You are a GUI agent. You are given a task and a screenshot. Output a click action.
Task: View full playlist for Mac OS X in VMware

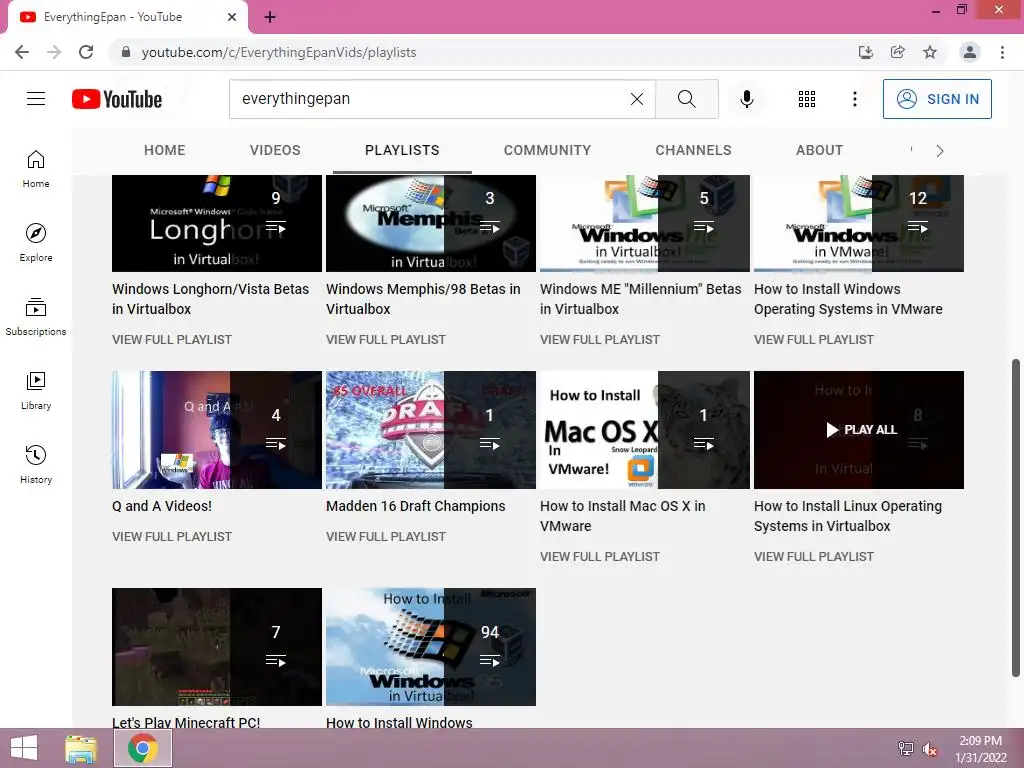pyautogui.click(x=600, y=556)
